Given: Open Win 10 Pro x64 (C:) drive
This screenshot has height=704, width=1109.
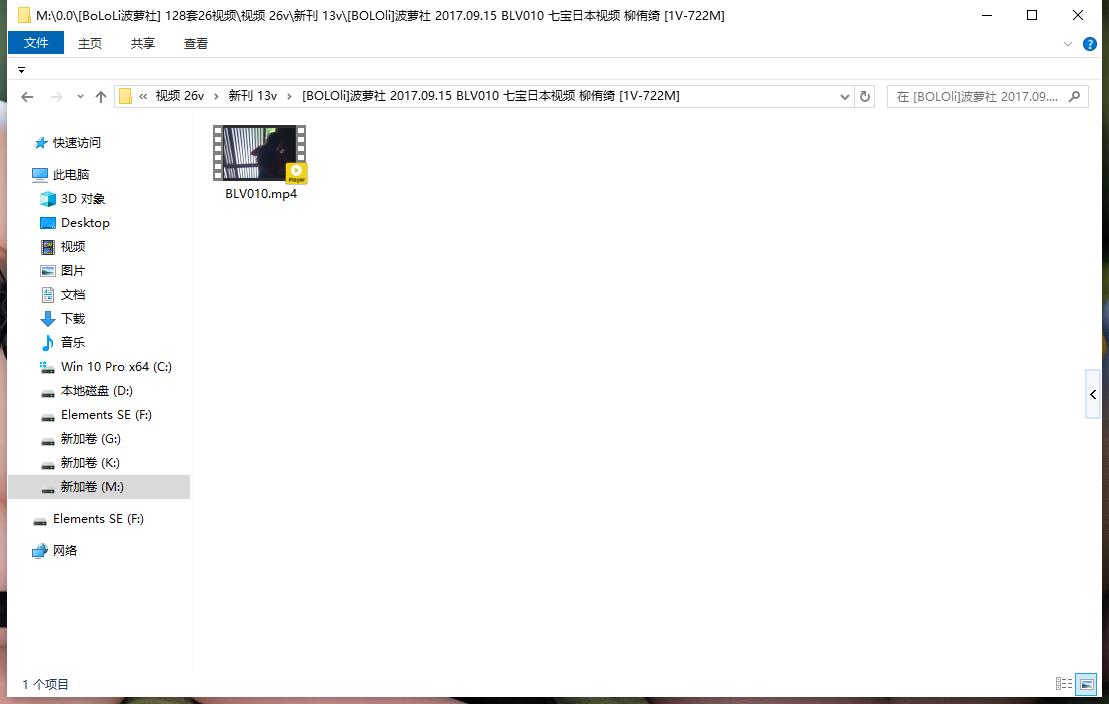Looking at the screenshot, I should click(115, 367).
